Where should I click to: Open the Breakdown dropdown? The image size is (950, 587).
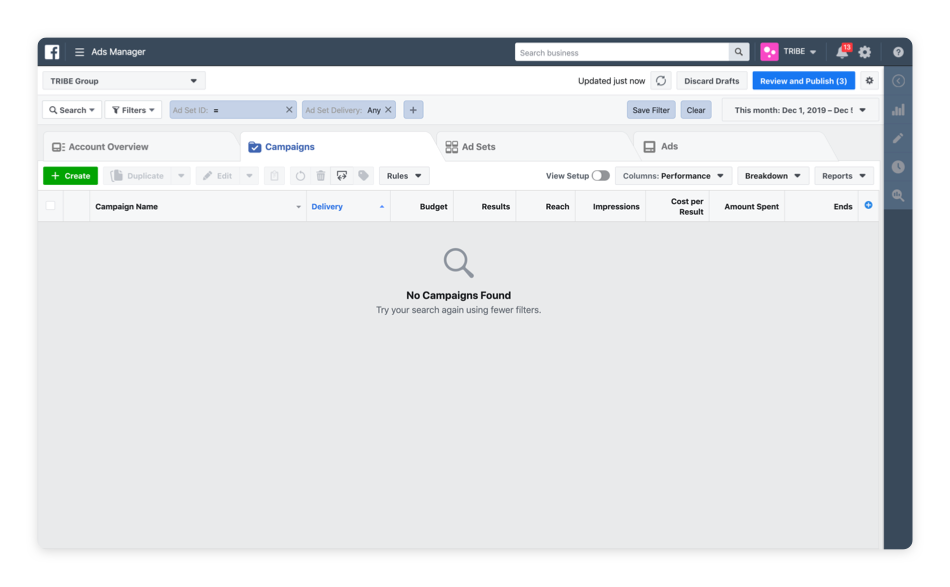pos(772,174)
